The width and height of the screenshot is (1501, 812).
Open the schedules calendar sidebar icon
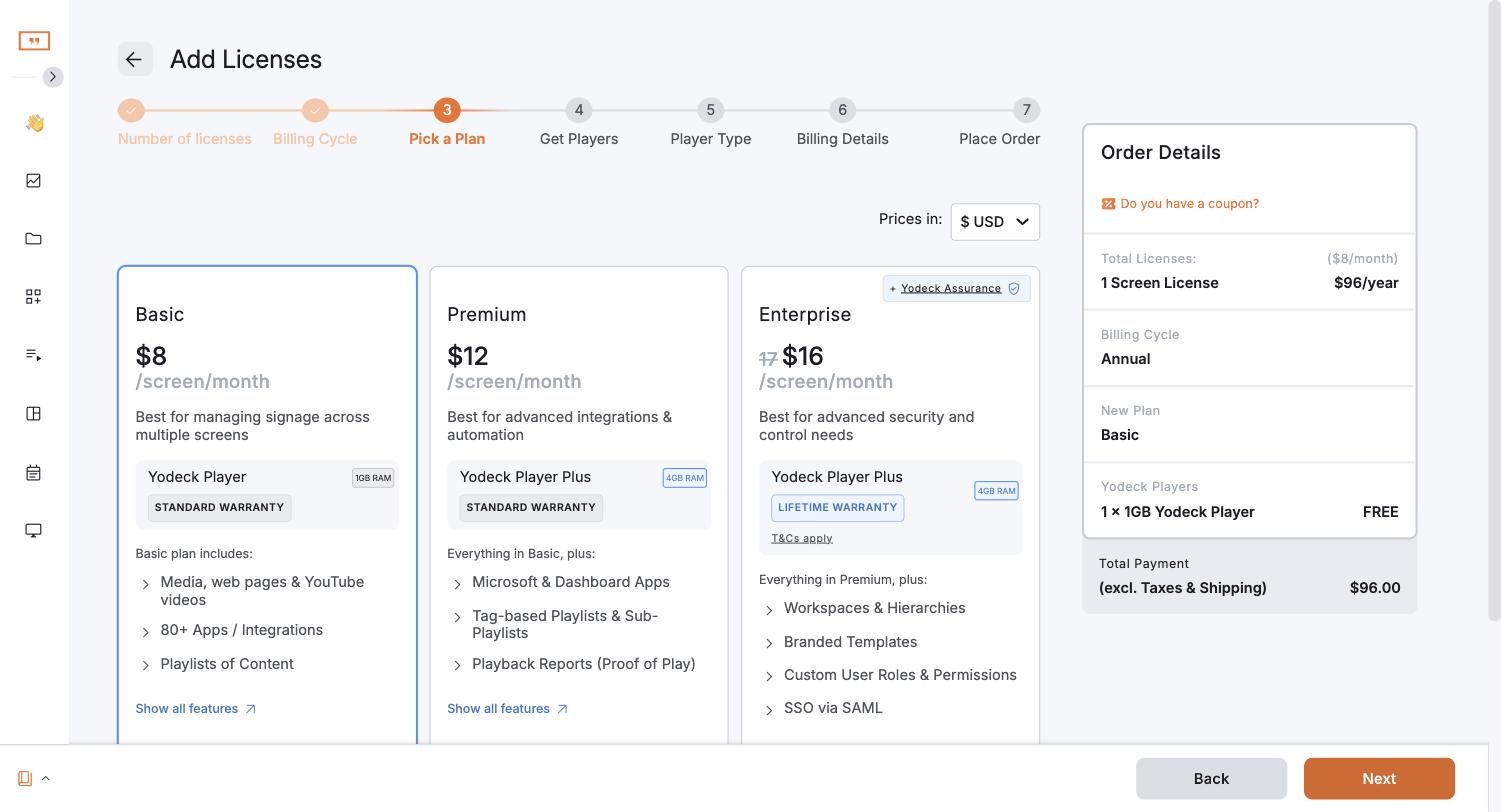(x=34, y=473)
